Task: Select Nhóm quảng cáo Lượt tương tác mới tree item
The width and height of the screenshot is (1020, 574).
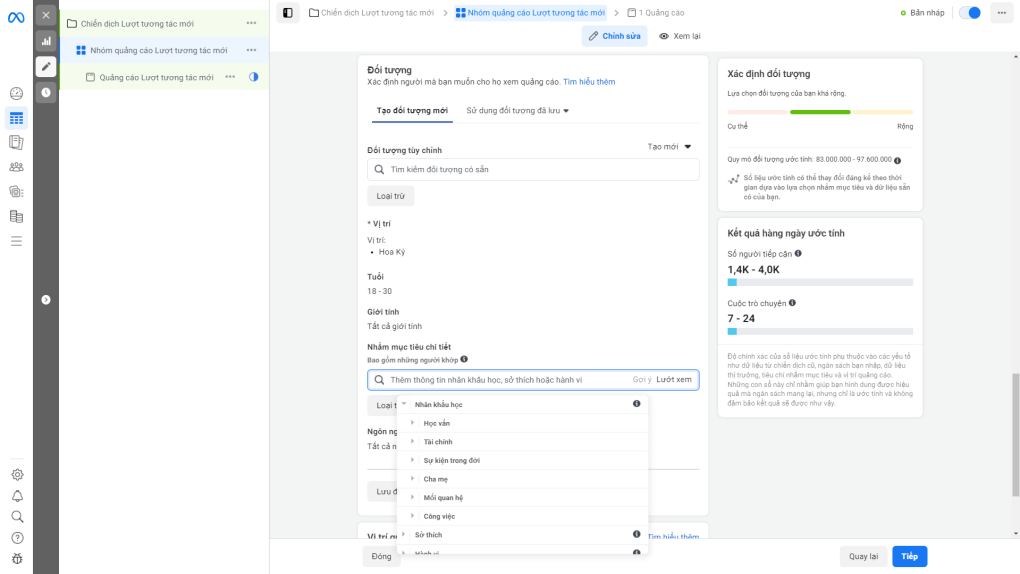Action: (158, 50)
